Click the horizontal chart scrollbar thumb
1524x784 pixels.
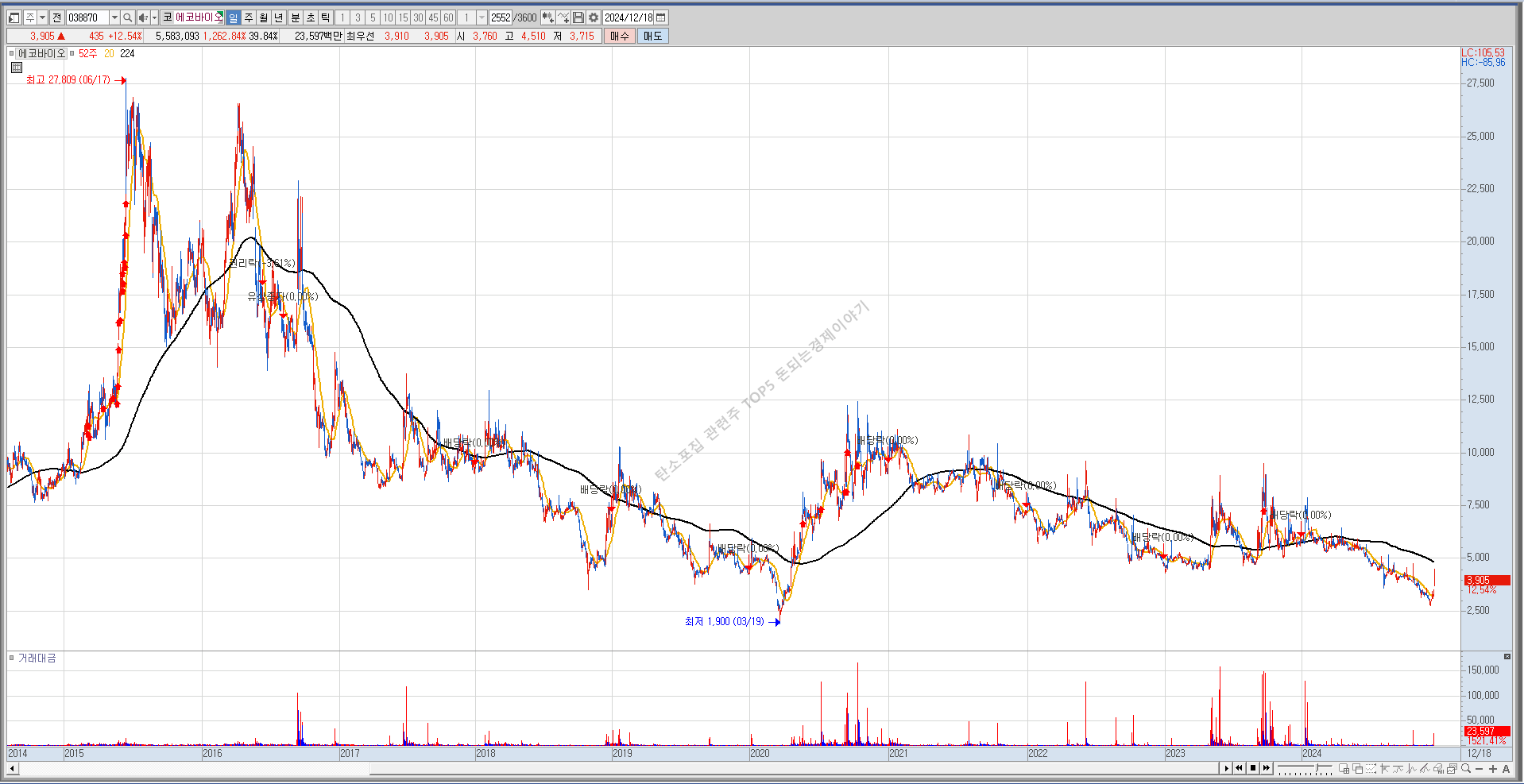(793, 768)
